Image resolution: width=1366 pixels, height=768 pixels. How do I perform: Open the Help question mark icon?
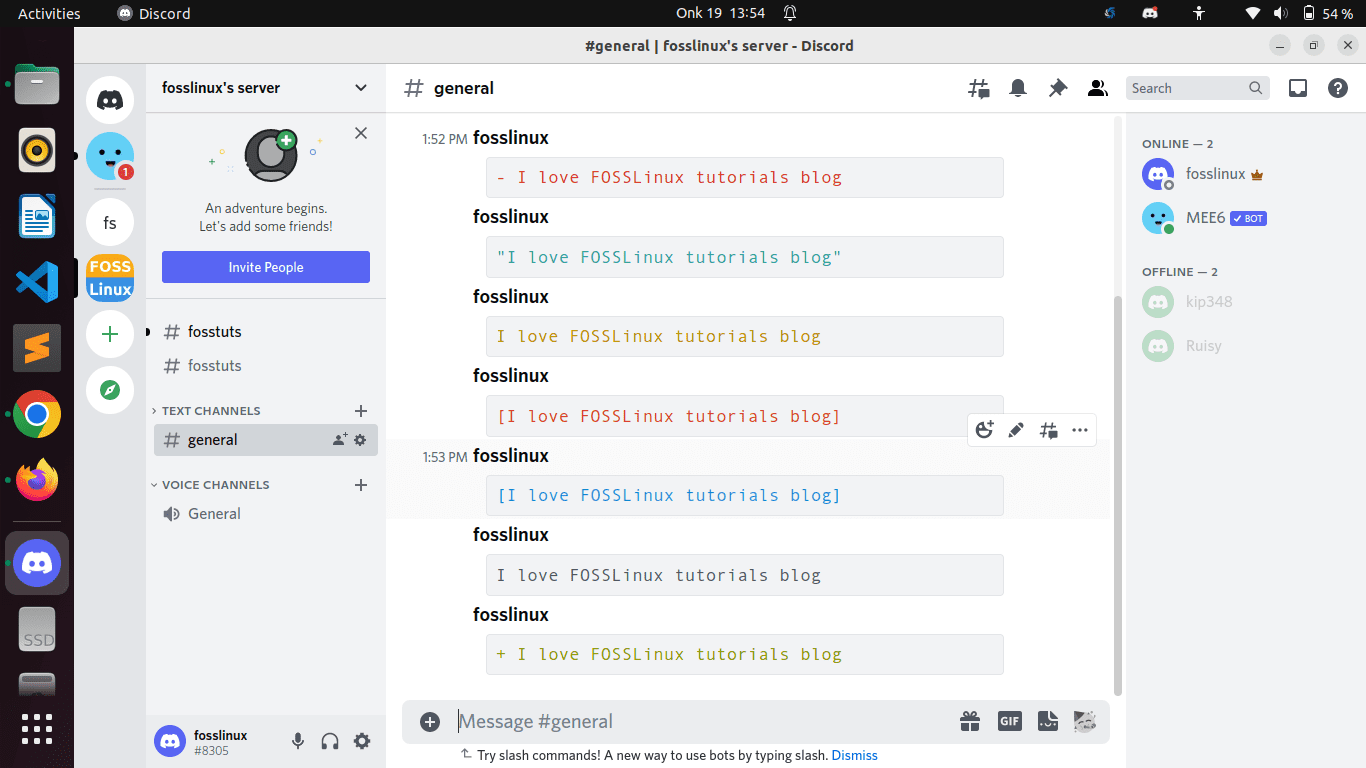tap(1338, 88)
